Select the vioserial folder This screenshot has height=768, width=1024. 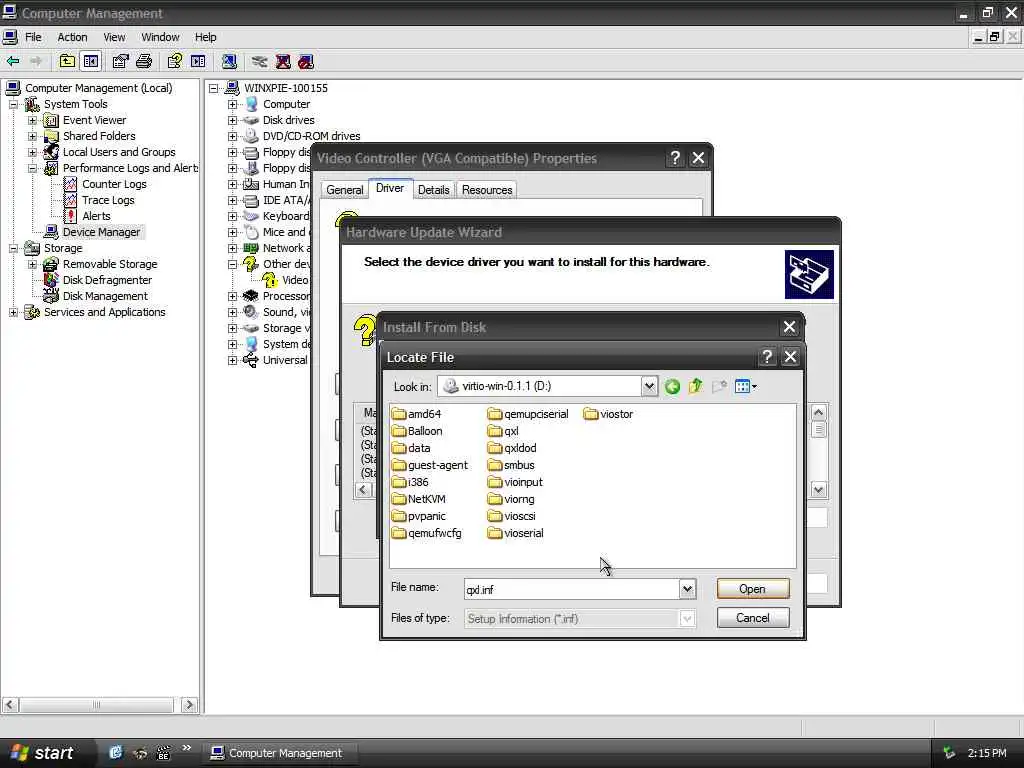point(516,533)
